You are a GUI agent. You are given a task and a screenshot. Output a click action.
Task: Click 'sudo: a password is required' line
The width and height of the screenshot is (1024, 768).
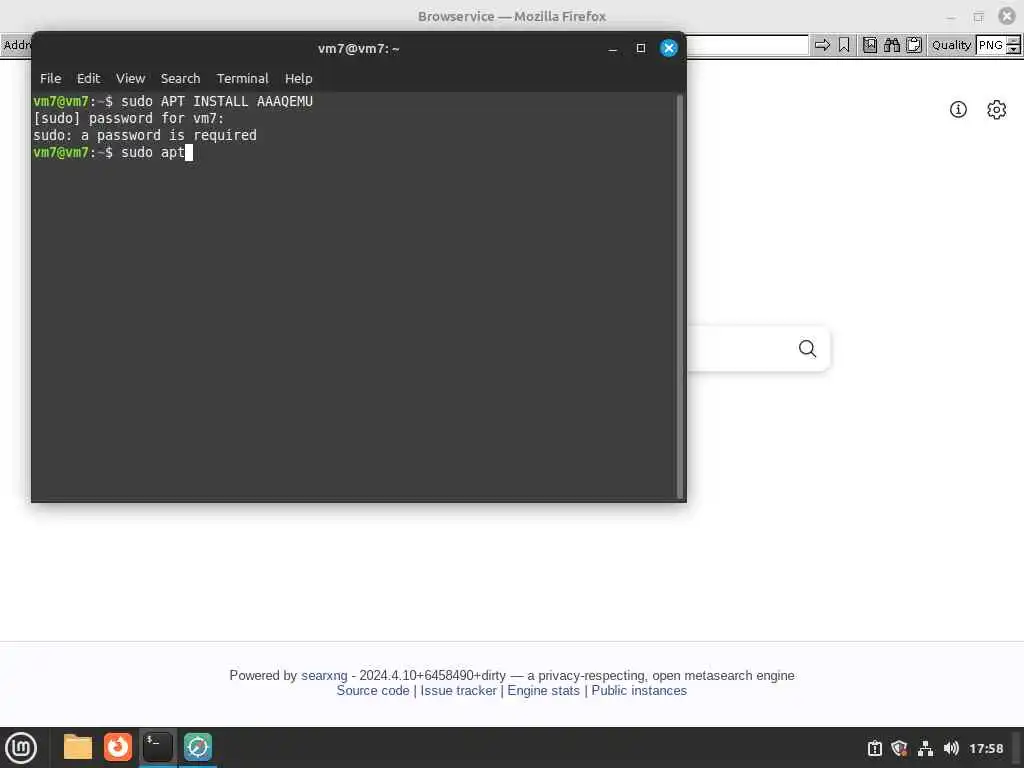click(x=145, y=135)
